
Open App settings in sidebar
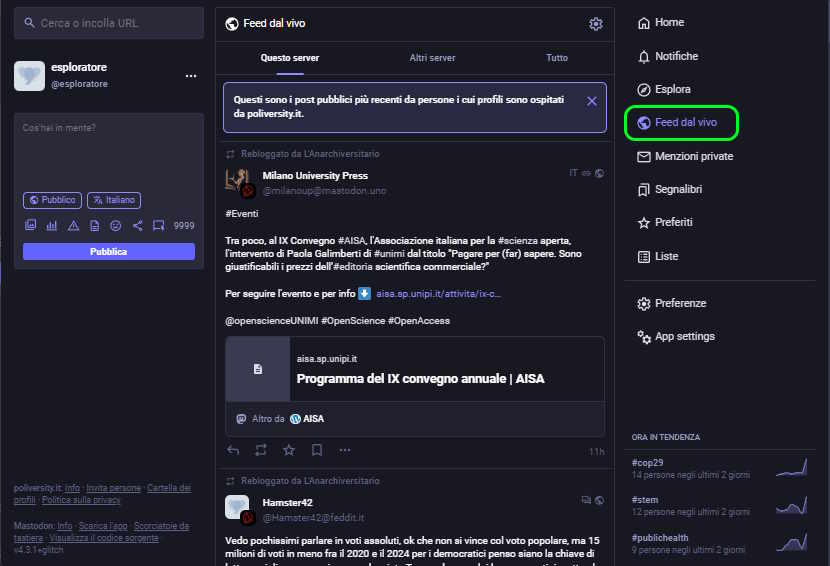[676, 336]
